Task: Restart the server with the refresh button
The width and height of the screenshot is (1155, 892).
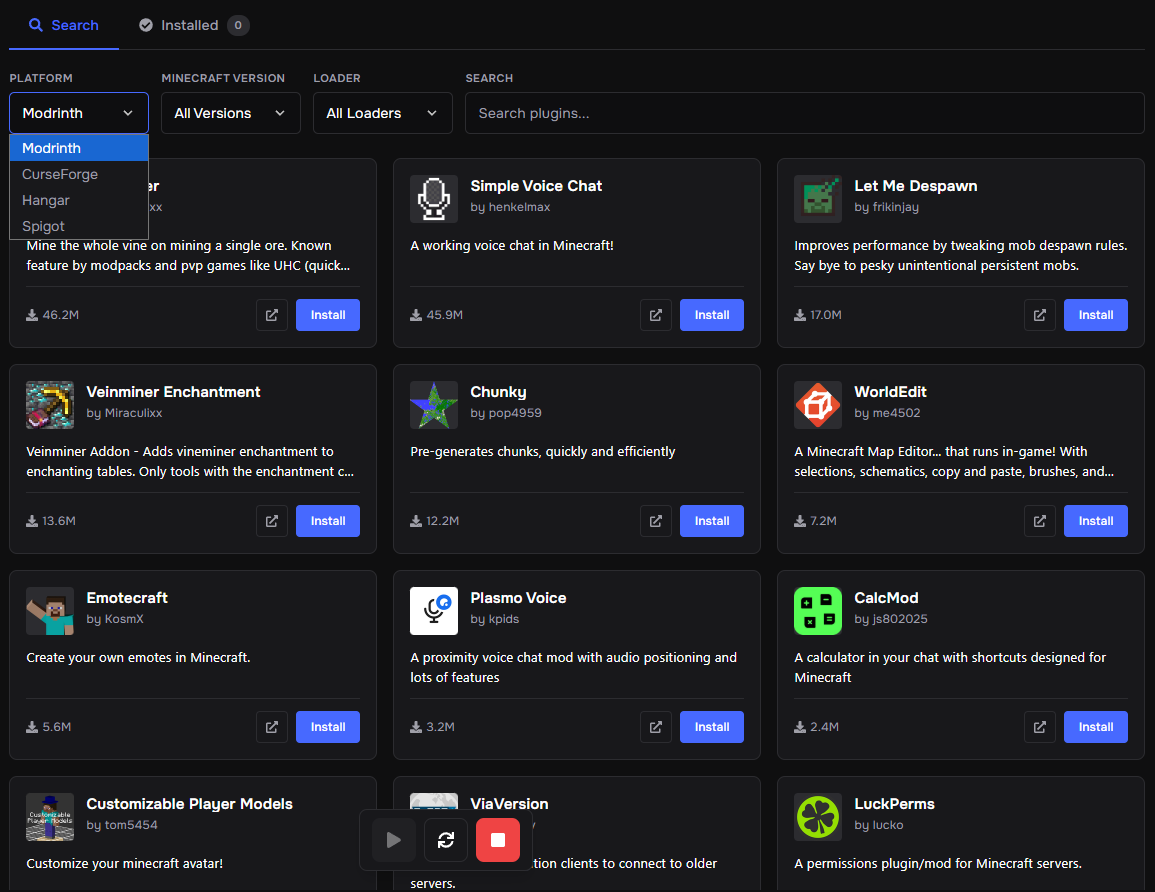Action: pyautogui.click(x=446, y=840)
